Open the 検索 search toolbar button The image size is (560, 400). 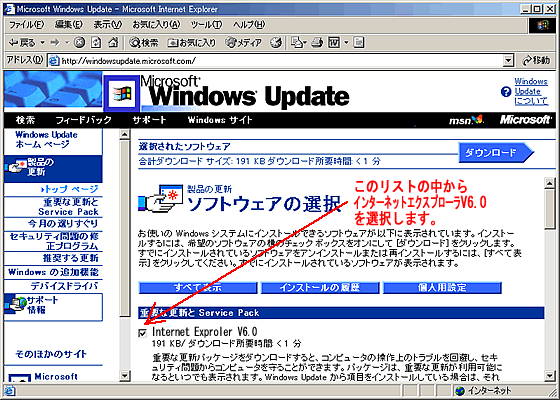(144, 43)
